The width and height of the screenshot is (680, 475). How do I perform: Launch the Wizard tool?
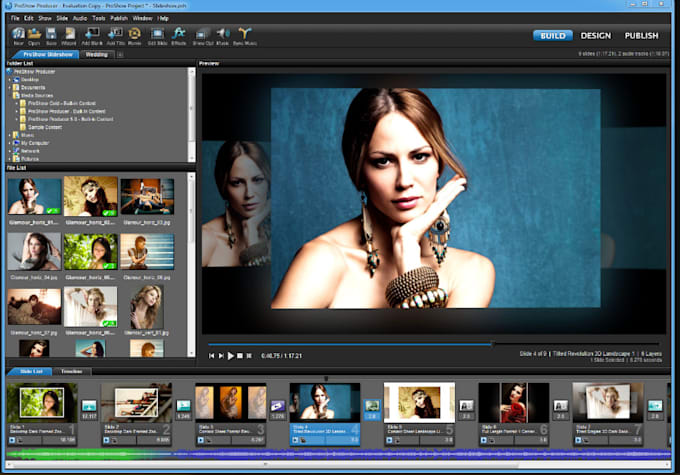point(69,34)
